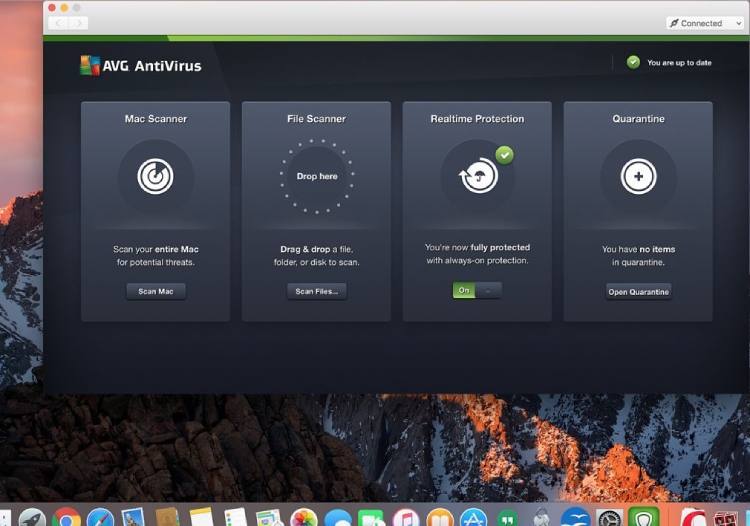Click the Mac Scanner radar icon
Viewport: 750px width, 526px height.
(155, 176)
